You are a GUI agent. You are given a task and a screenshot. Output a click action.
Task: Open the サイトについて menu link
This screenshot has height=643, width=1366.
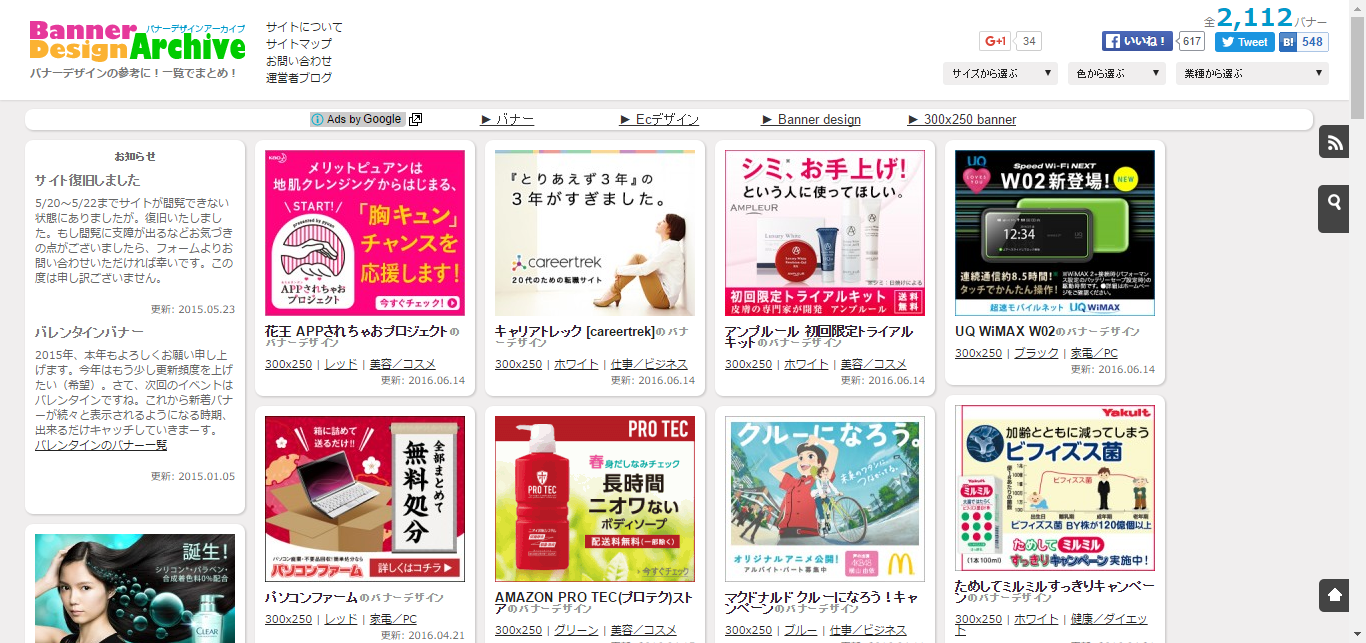click(304, 27)
